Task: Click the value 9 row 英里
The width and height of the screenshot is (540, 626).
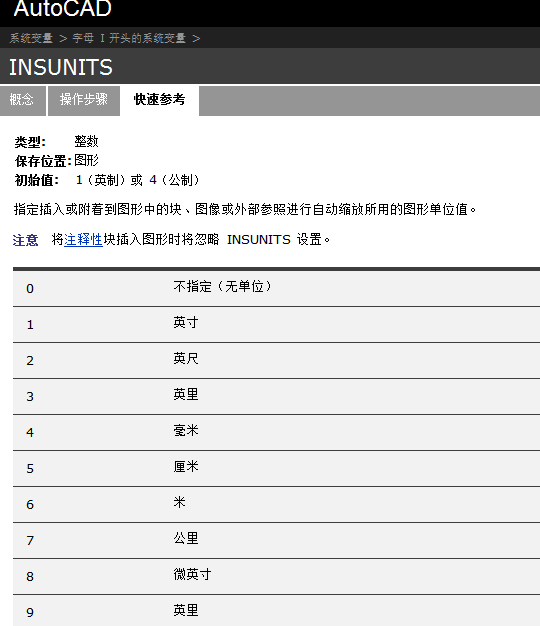Action: coord(276,611)
